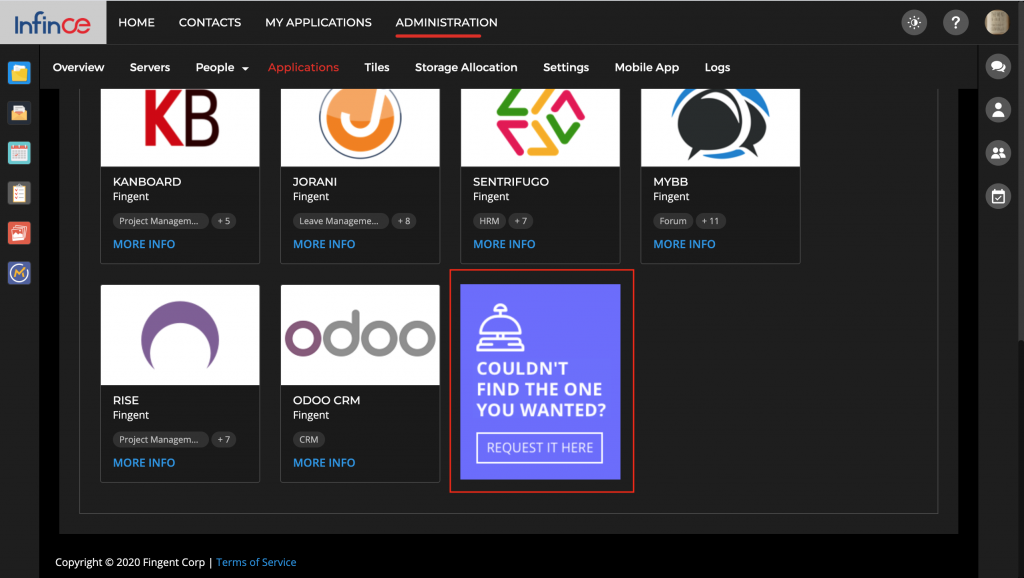Click the Forum tag on MyBB
This screenshot has width=1024, height=578.
[673, 221]
